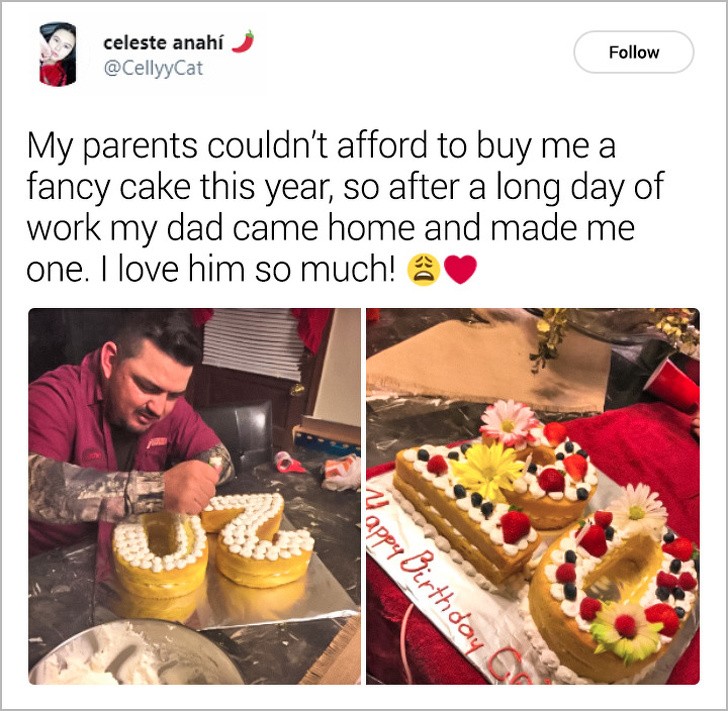This screenshot has width=728, height=711.
Task: Click the hand piping frosting onto the cake
Action: point(191,485)
